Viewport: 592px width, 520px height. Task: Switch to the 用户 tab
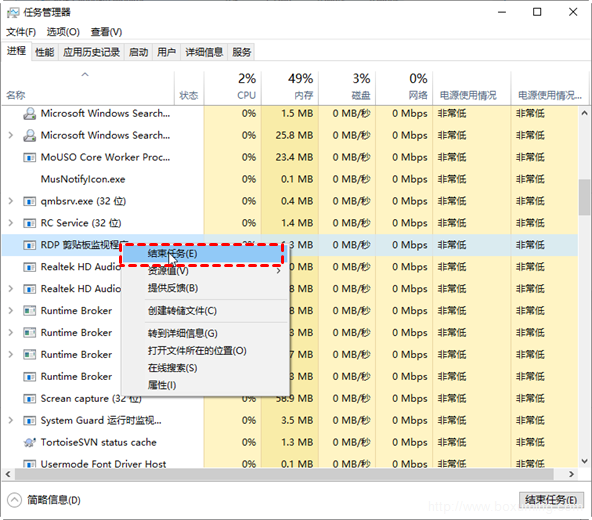click(166, 52)
